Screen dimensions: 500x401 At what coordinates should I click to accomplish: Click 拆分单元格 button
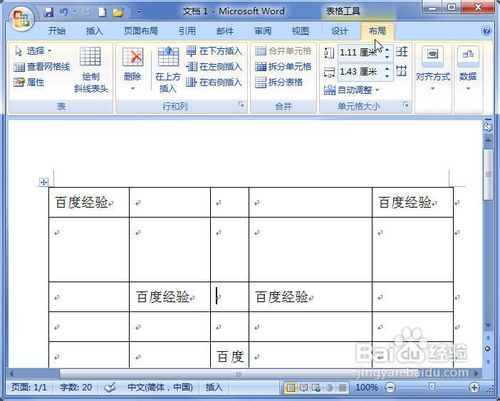pos(283,67)
